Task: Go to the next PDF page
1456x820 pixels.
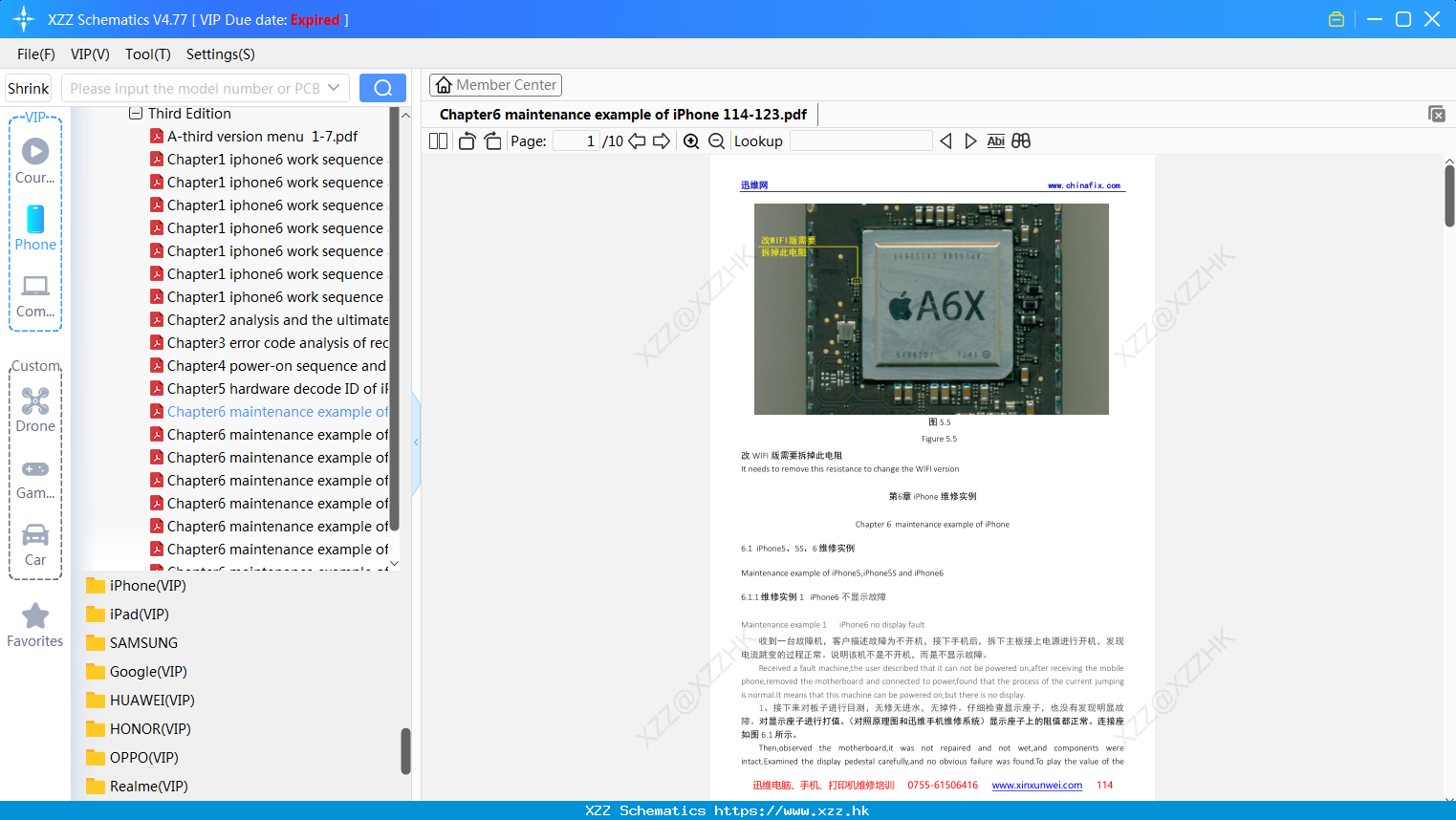Action: click(x=662, y=141)
